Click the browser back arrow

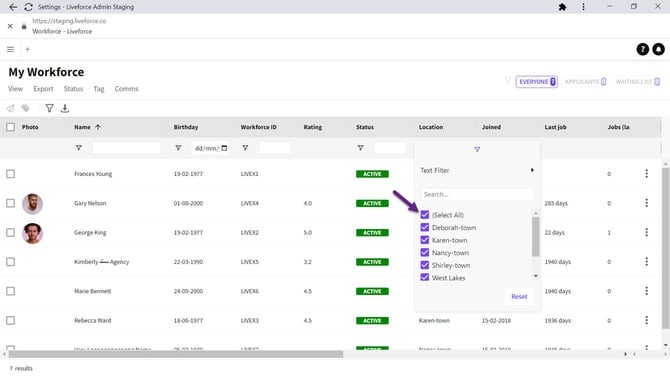click(x=13, y=7)
